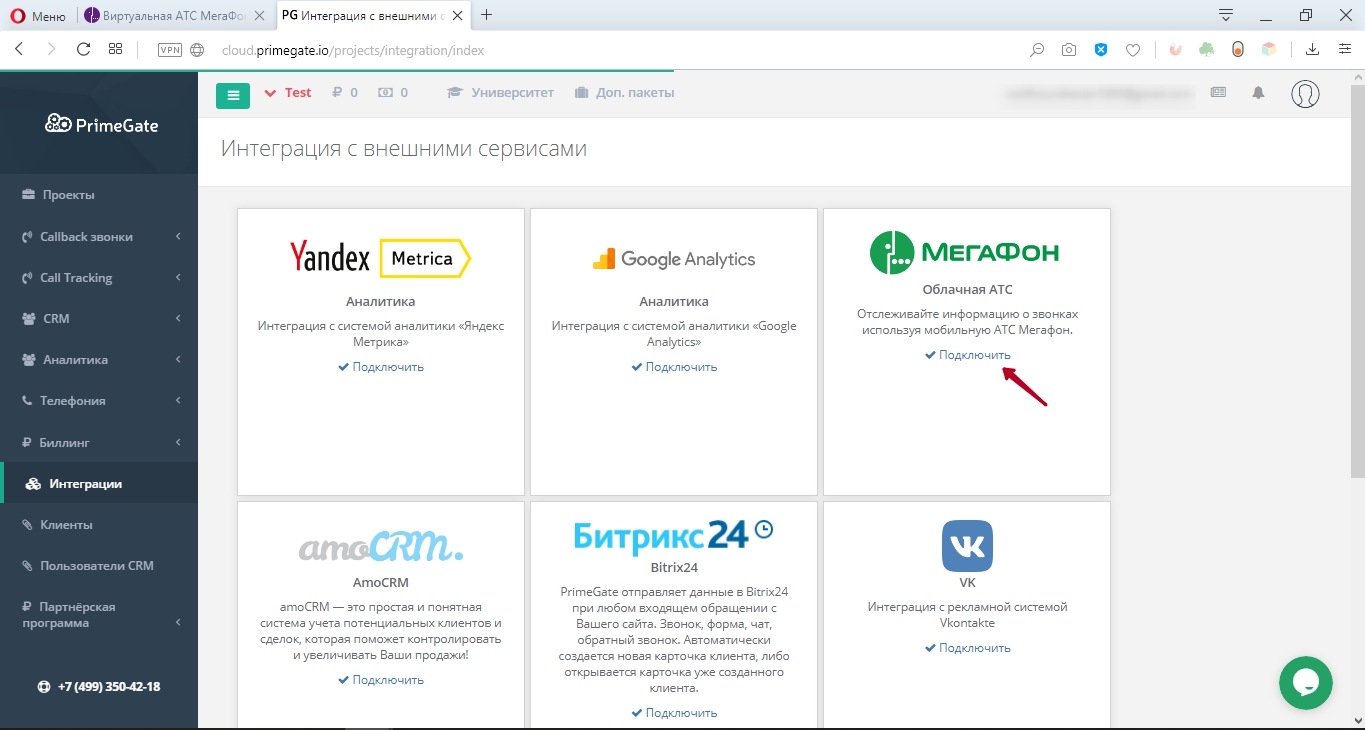This screenshot has width=1365, height=730.
Task: Expand the Телефония menu
Action: click(70, 400)
